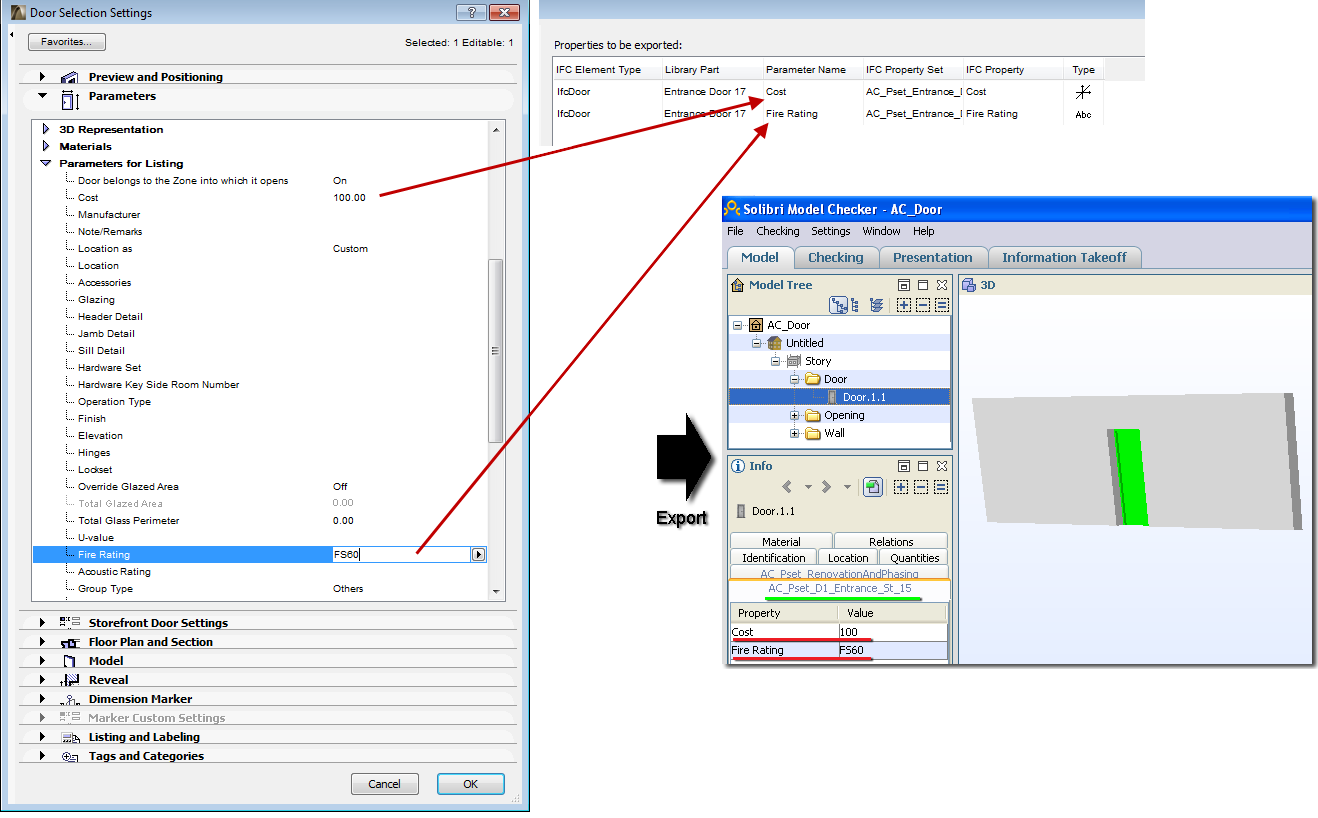Open the Window menu in Solibri
The image size is (1318, 818).
pos(881,231)
